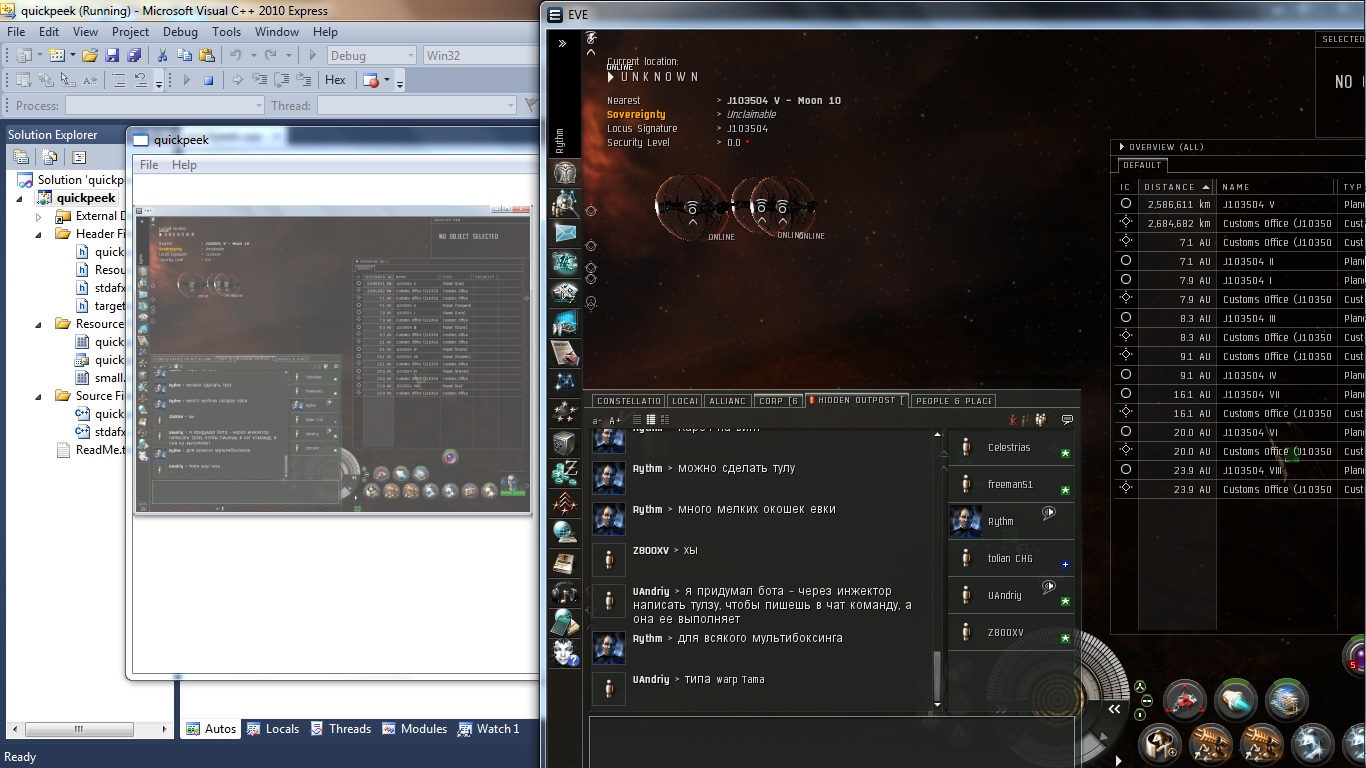Open the quickpeek window Help menu
The height and width of the screenshot is (768, 1366).
[x=184, y=165]
